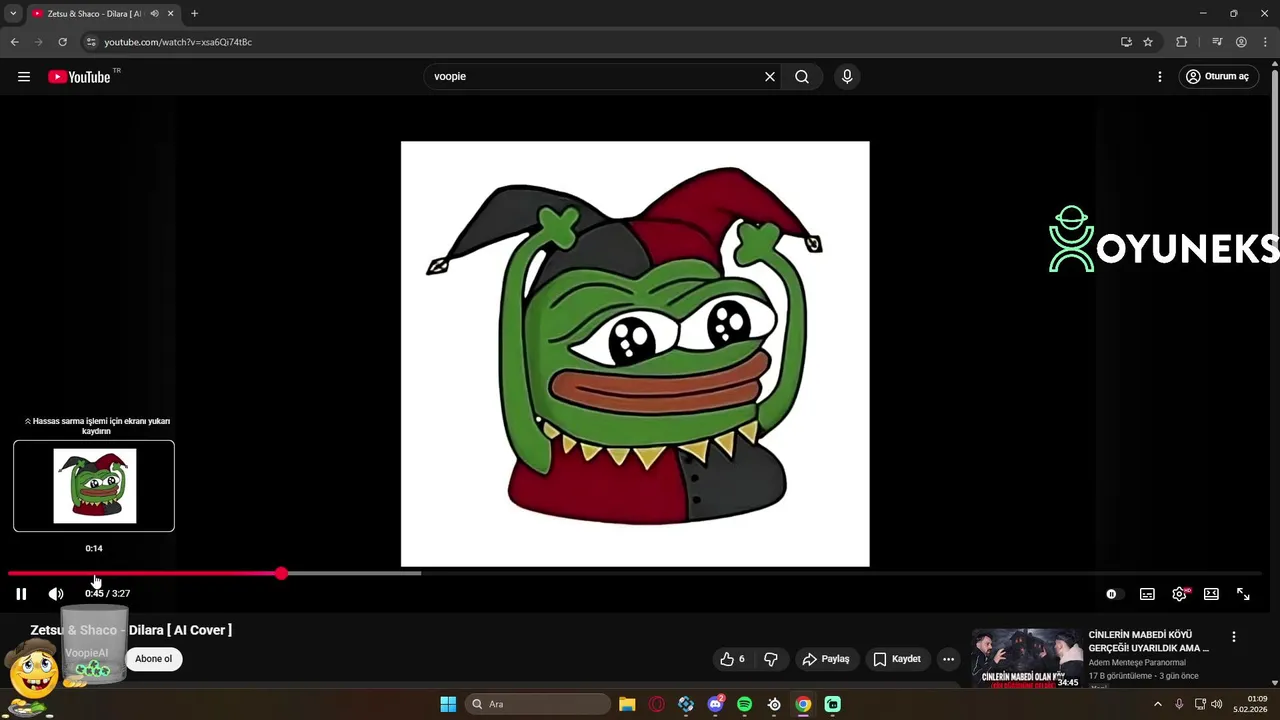Go to YouTube home via logo

(79, 77)
